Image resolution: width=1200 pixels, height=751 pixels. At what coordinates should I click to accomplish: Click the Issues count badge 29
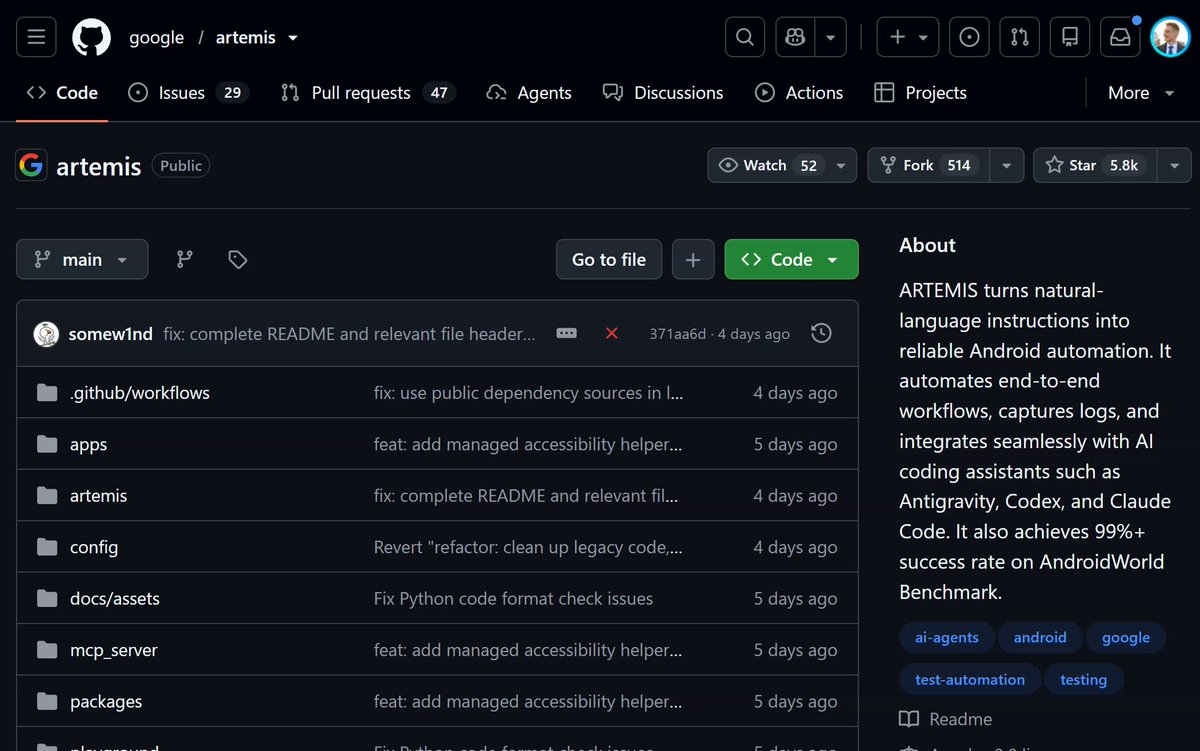click(x=232, y=92)
